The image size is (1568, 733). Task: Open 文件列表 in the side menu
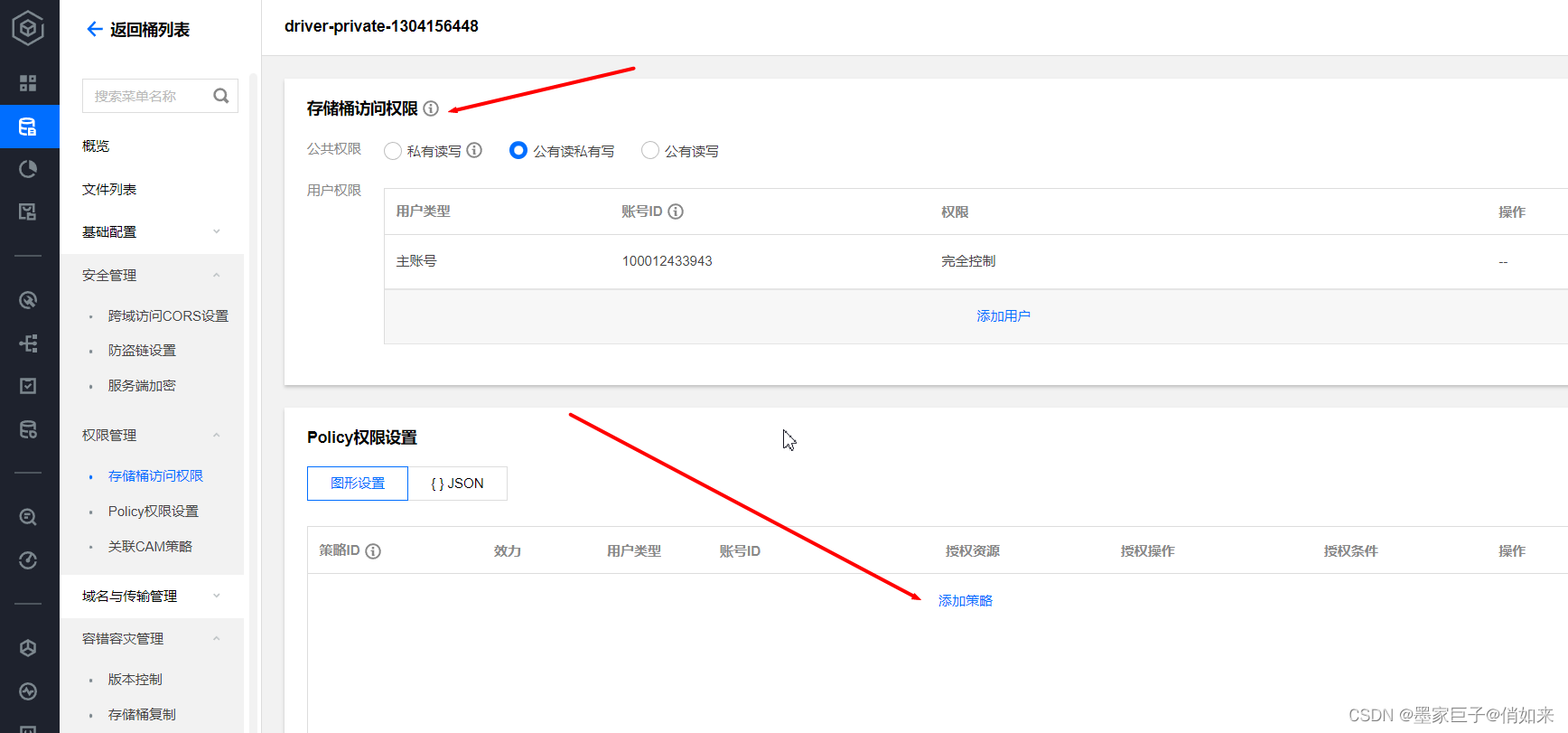(109, 189)
